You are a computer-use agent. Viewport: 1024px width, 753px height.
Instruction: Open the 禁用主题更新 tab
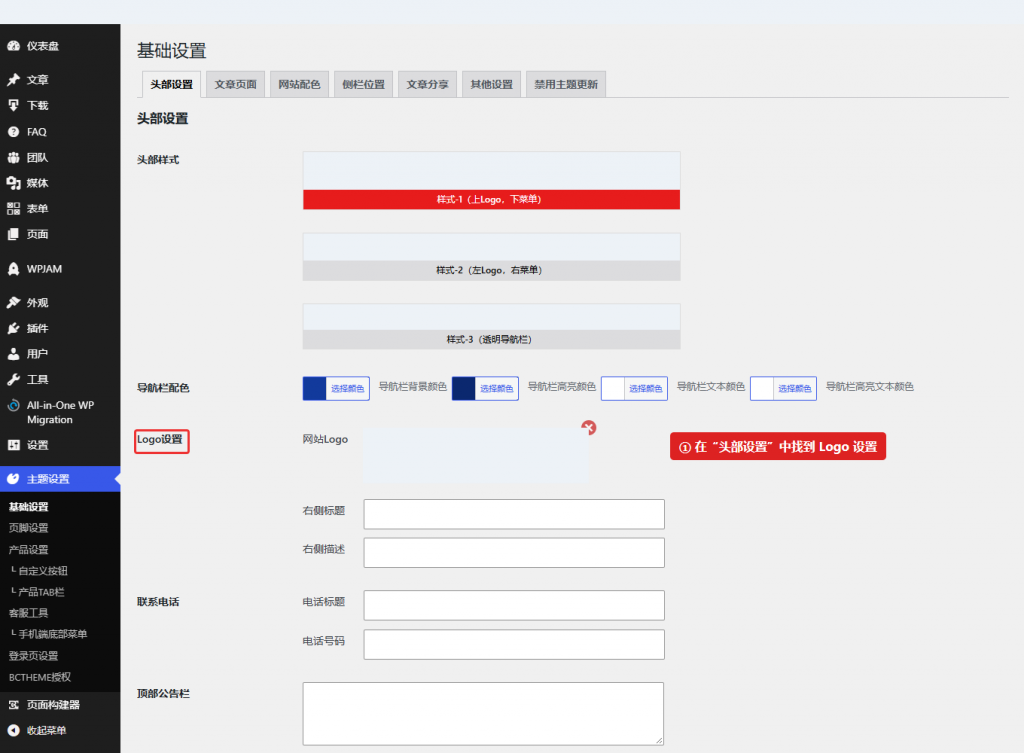click(566, 84)
